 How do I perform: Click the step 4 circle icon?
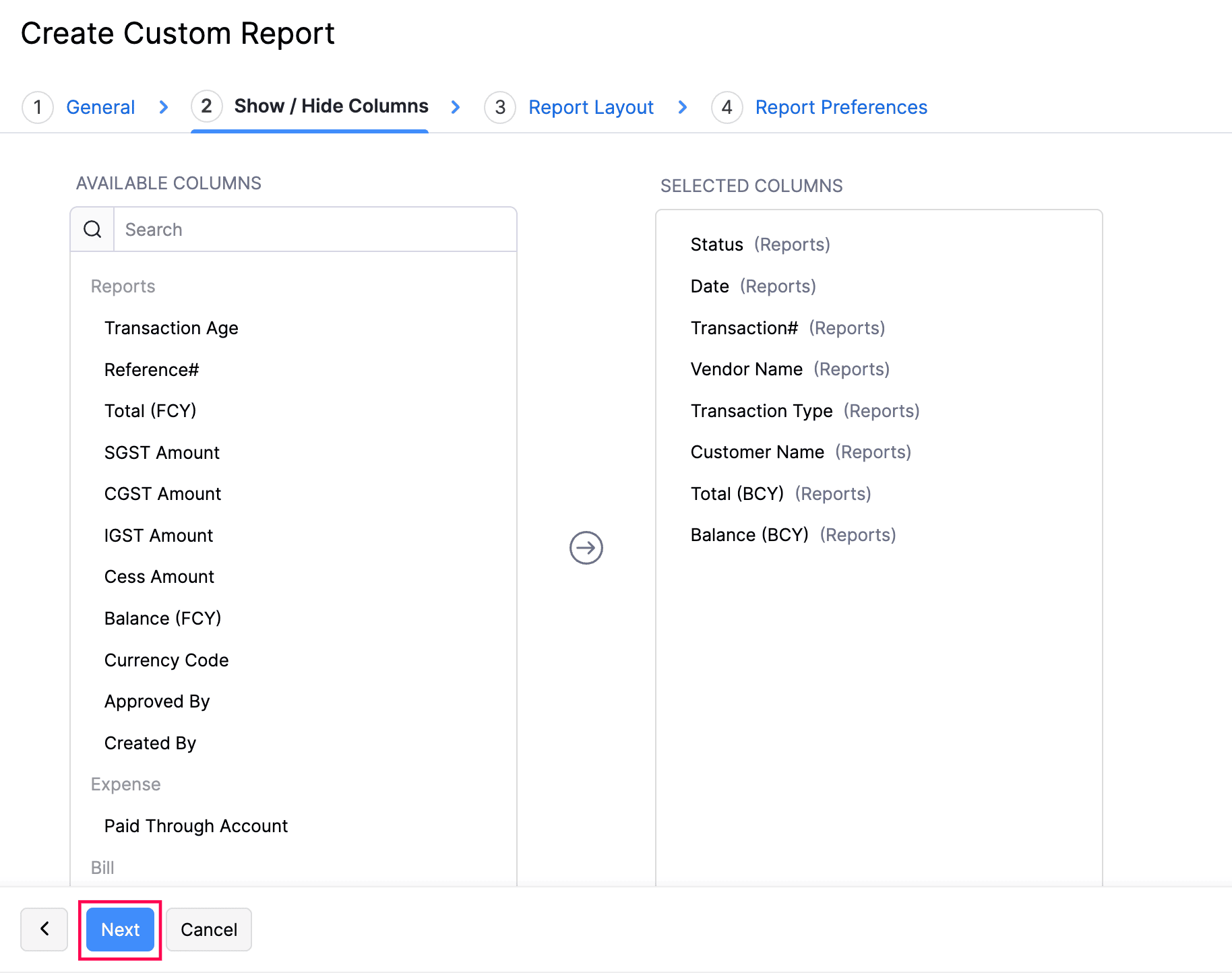tap(727, 107)
